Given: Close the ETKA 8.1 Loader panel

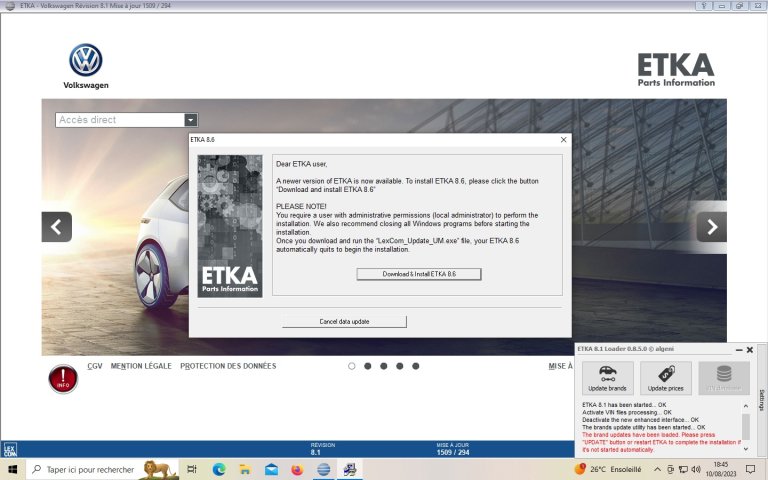Looking at the screenshot, I should (750, 350).
